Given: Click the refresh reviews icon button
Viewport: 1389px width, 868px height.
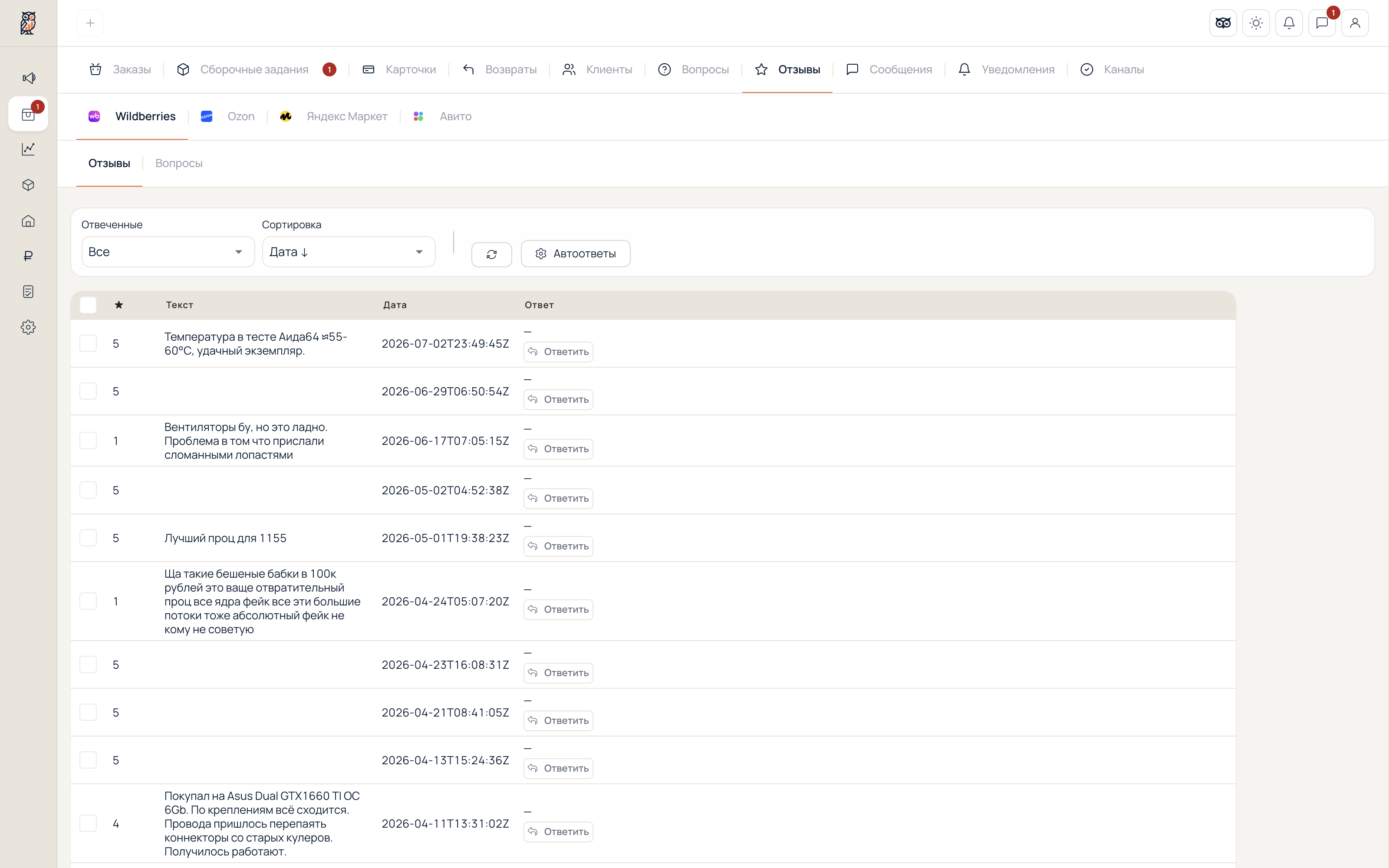Looking at the screenshot, I should click(491, 254).
